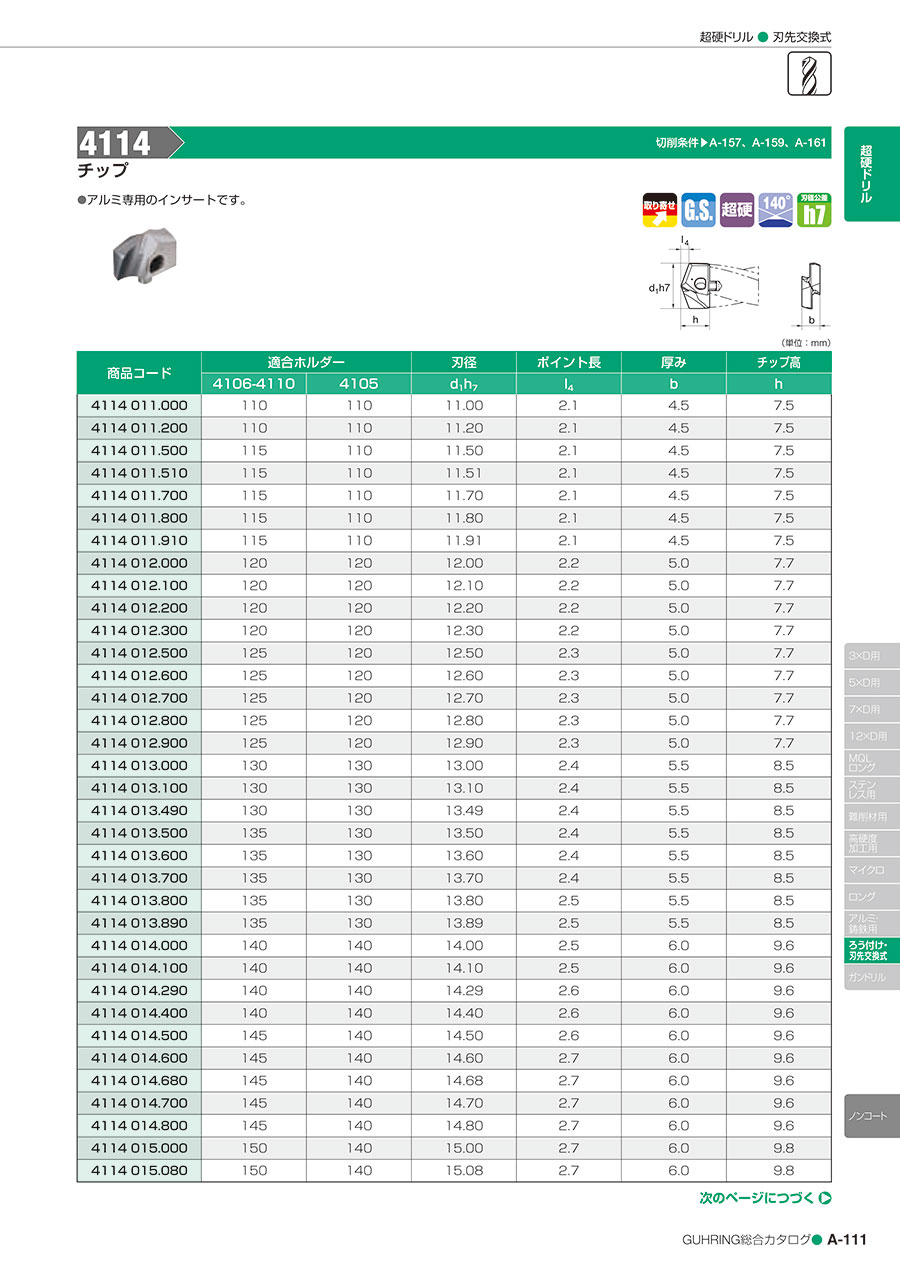This screenshot has height=1273, width=900.
Task: Click the drill bit icon at top right
Action: tap(811, 73)
